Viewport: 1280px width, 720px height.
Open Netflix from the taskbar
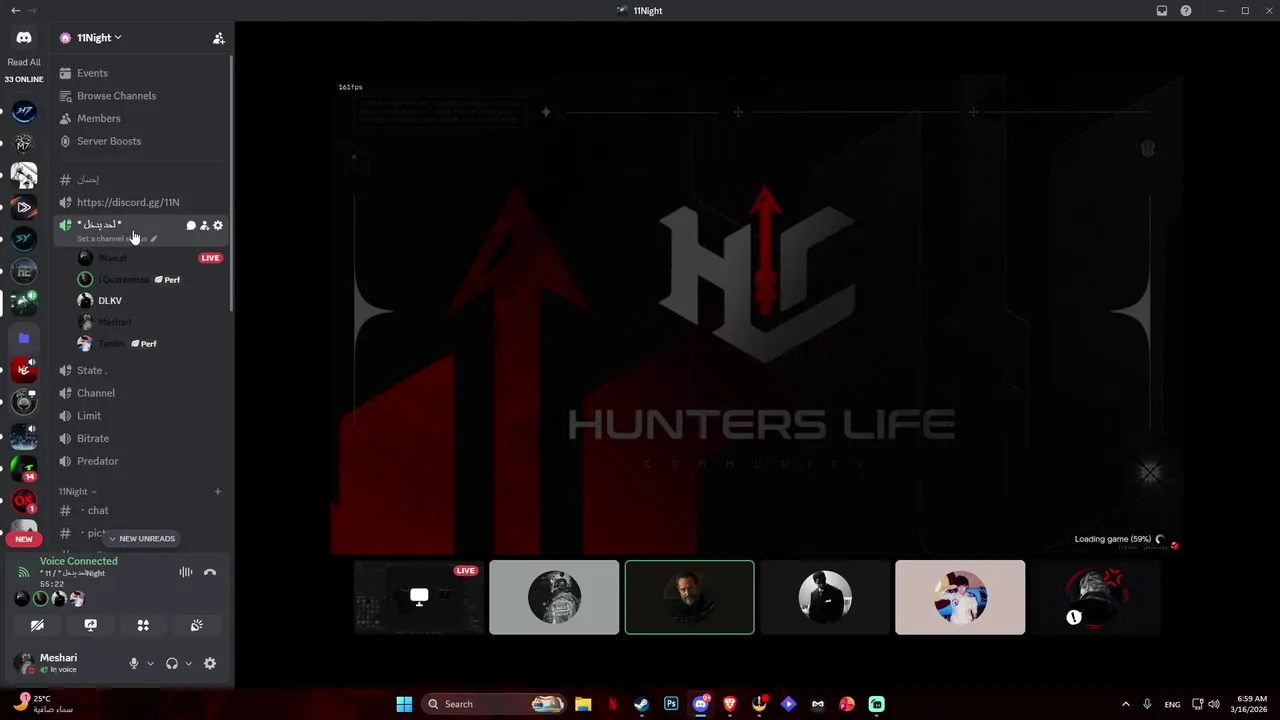coord(613,704)
